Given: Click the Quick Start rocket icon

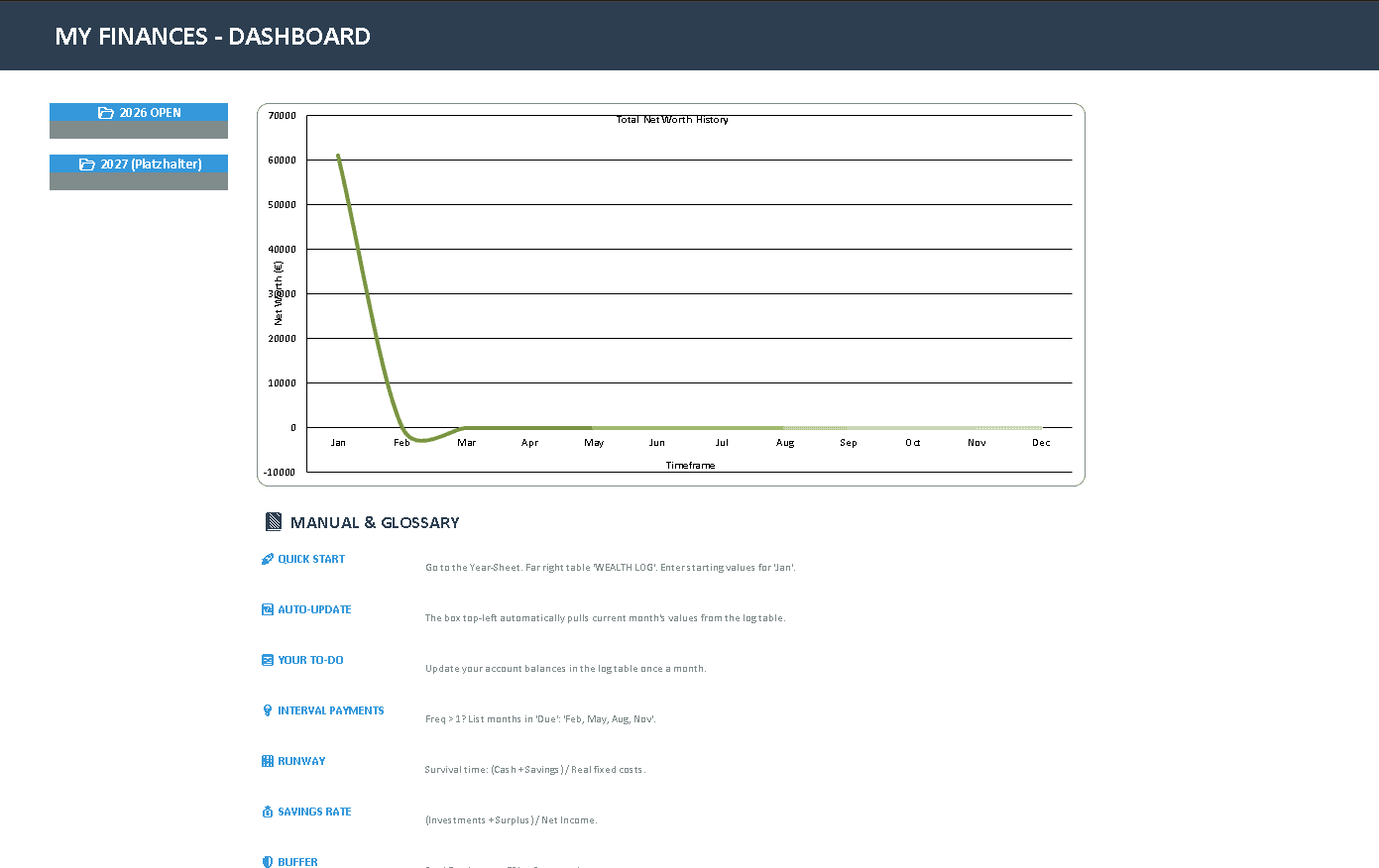Looking at the screenshot, I should 267,559.
